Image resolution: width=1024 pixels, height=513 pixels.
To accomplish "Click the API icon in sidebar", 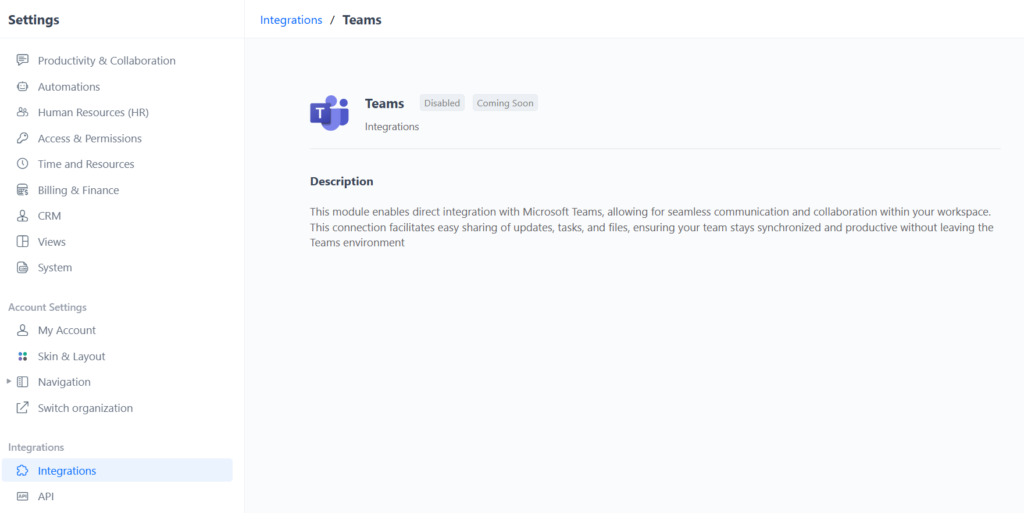I will 22,497.
